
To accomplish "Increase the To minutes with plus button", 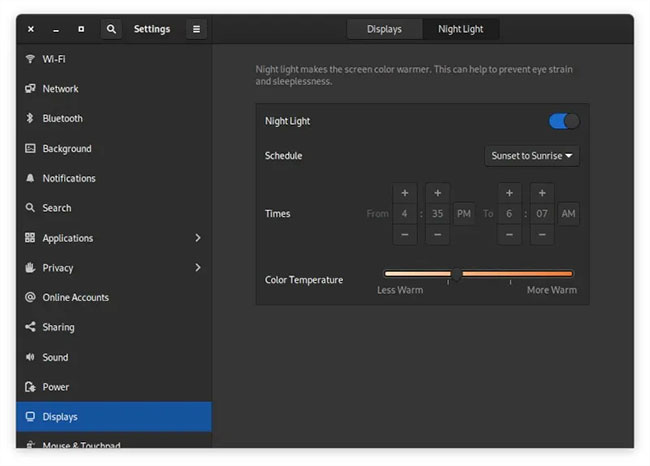I will click(542, 193).
